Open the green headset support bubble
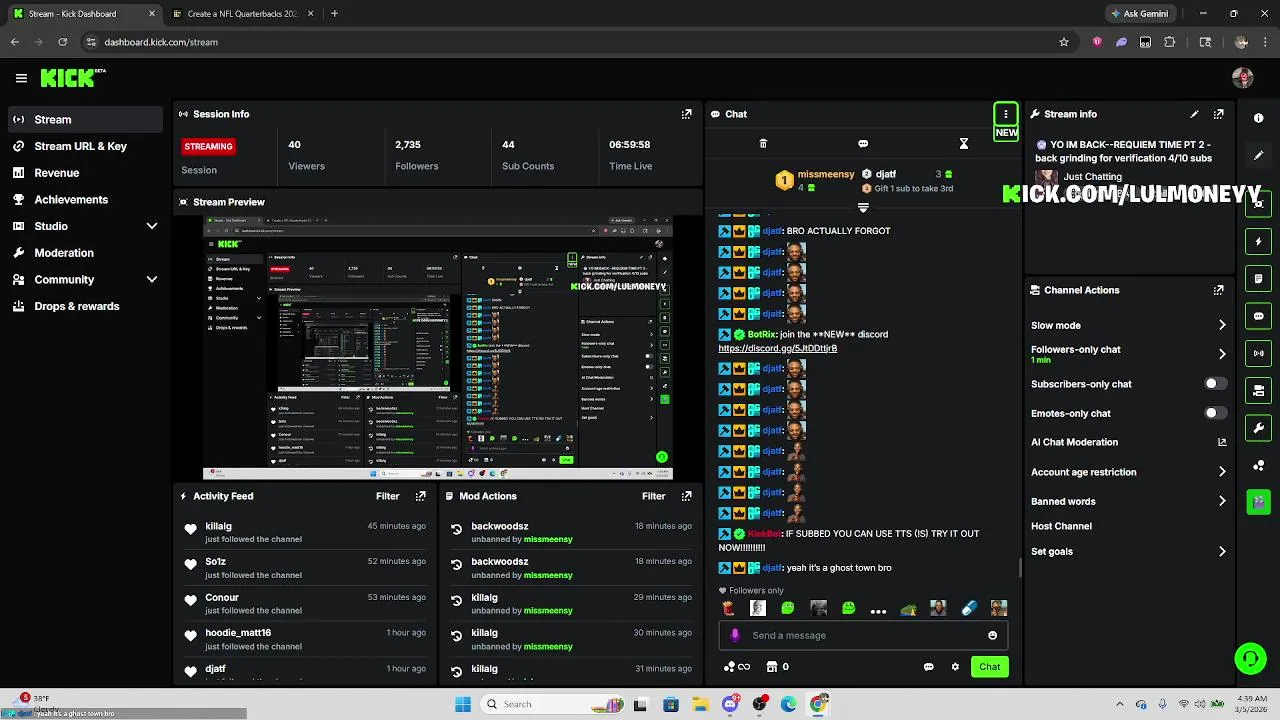This screenshot has height=720, width=1280. point(1250,658)
